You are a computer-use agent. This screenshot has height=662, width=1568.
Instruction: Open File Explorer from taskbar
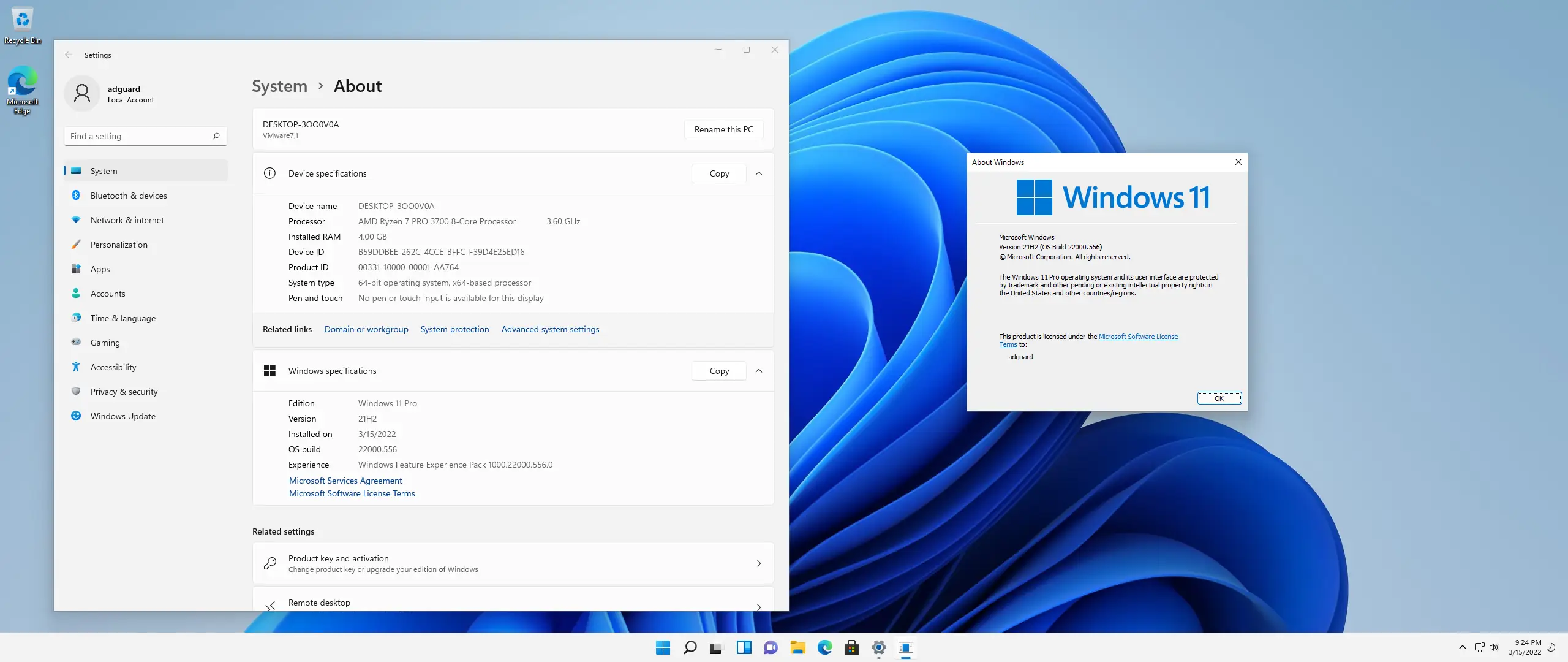tap(797, 647)
